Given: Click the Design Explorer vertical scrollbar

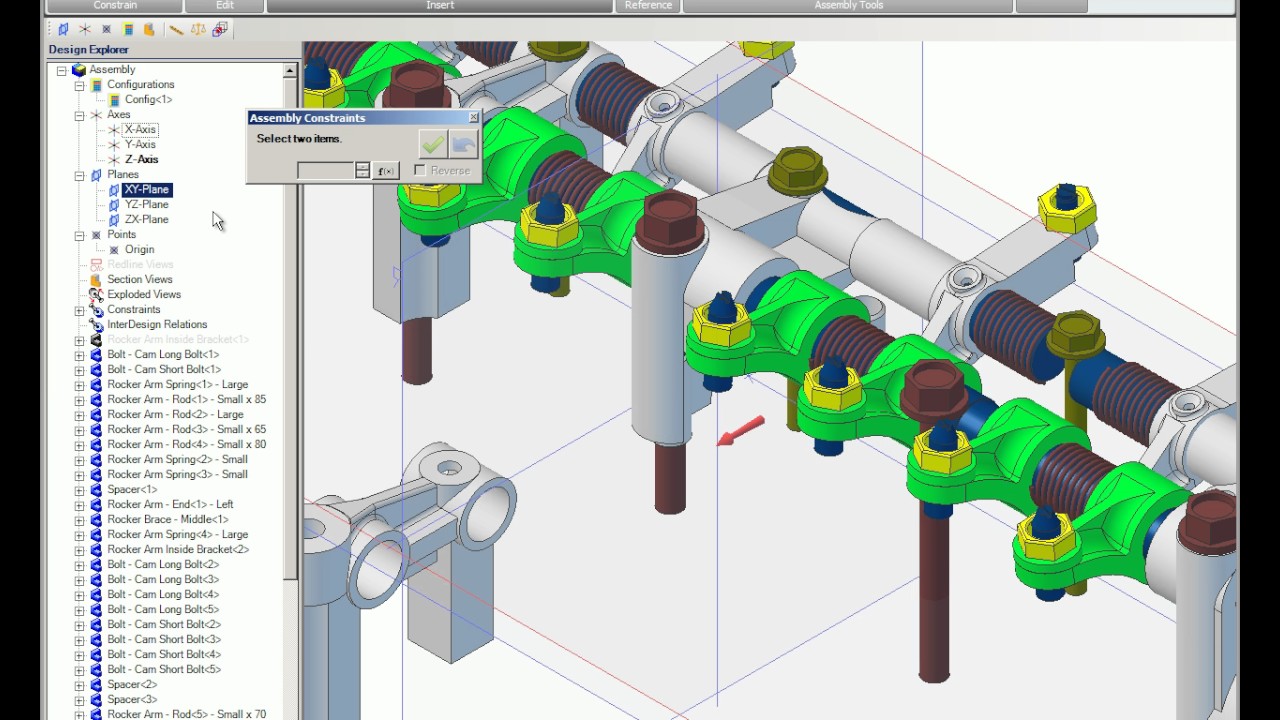Looking at the screenshot, I should (290, 330).
